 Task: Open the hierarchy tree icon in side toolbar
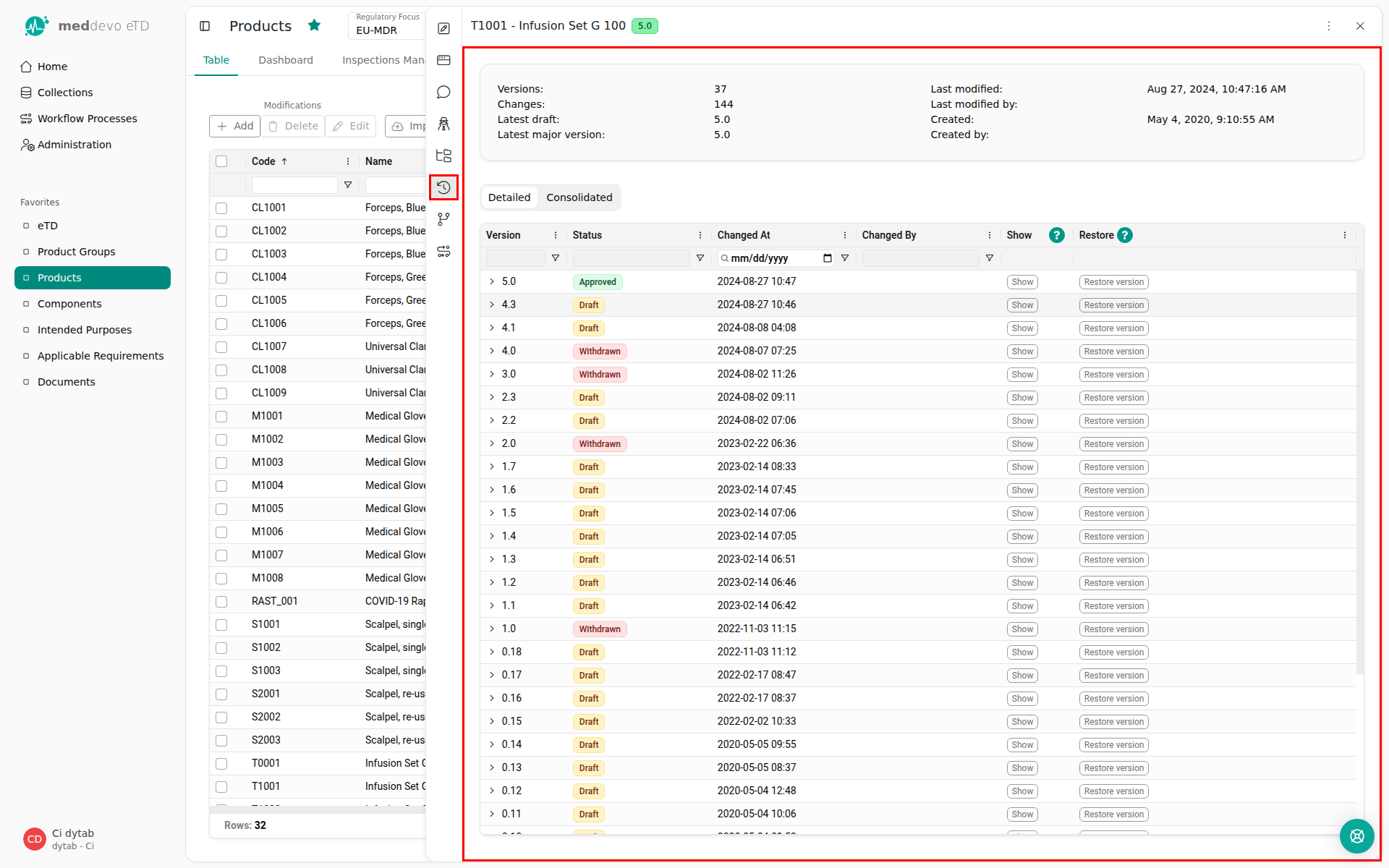pyautogui.click(x=443, y=156)
